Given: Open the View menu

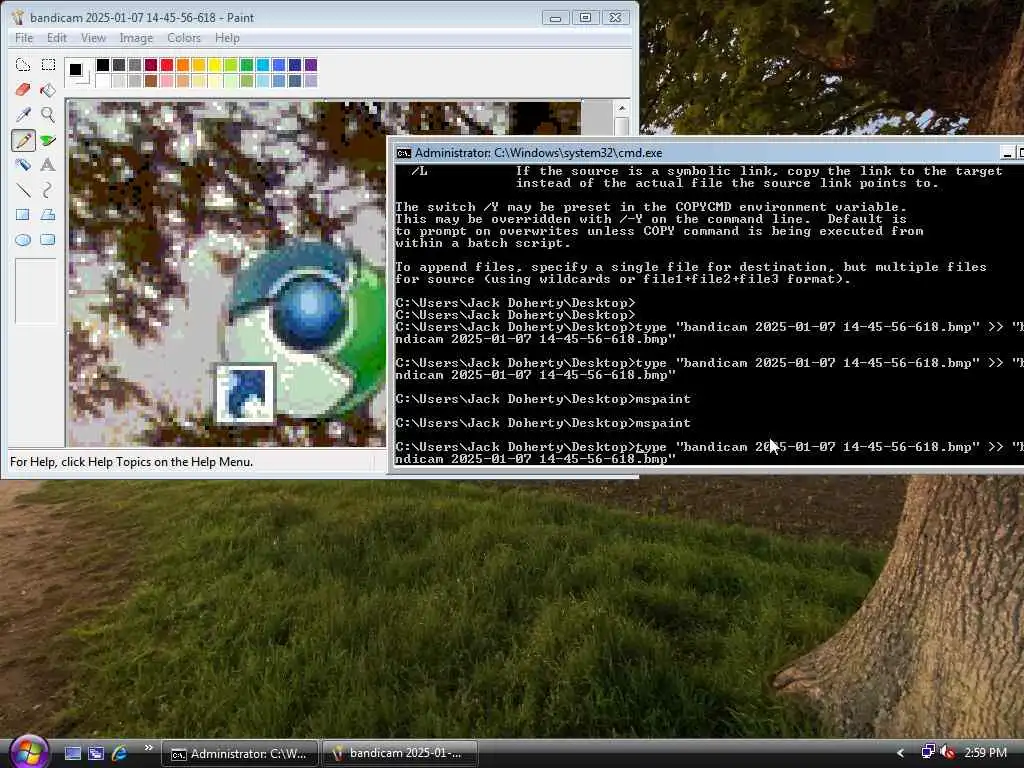Looking at the screenshot, I should point(93,38).
